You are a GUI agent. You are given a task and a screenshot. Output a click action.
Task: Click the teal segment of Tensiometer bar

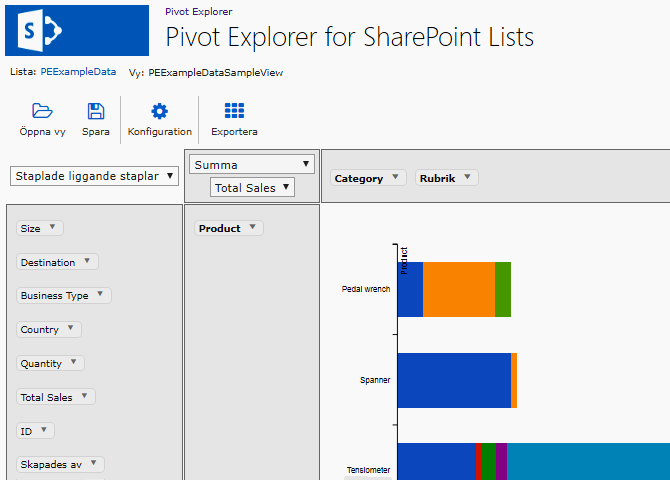tap(588, 462)
